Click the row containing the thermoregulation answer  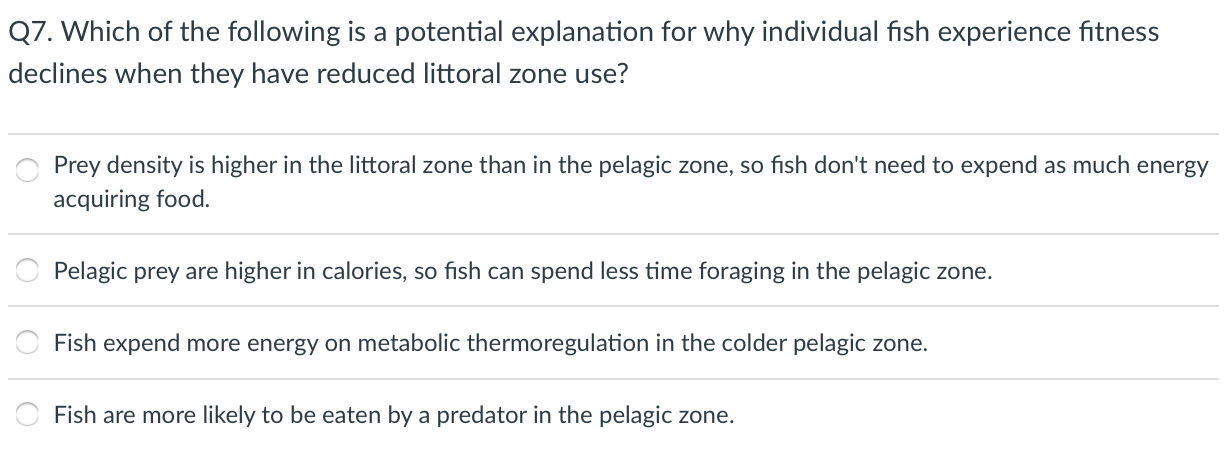click(x=613, y=343)
